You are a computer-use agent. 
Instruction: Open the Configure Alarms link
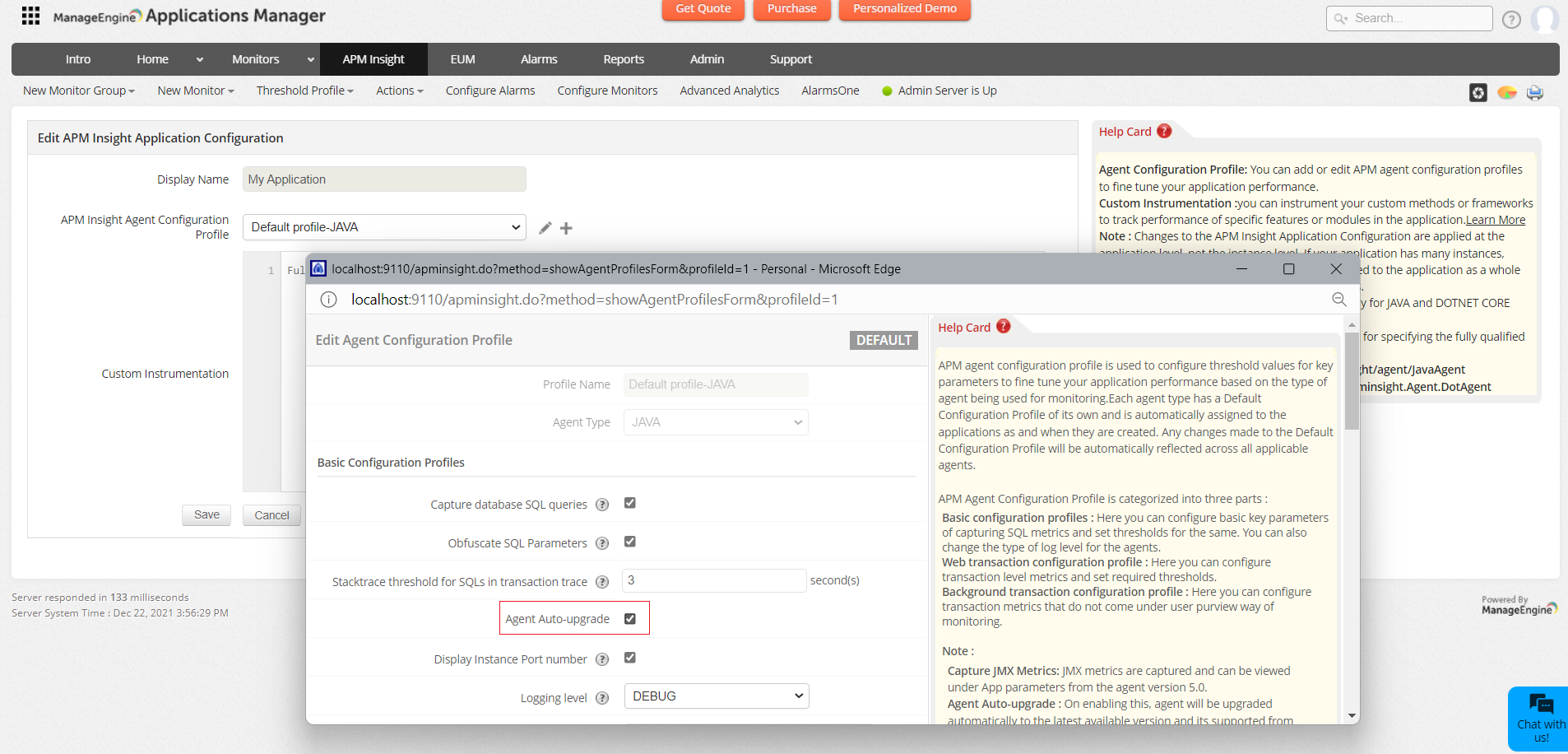tap(490, 91)
